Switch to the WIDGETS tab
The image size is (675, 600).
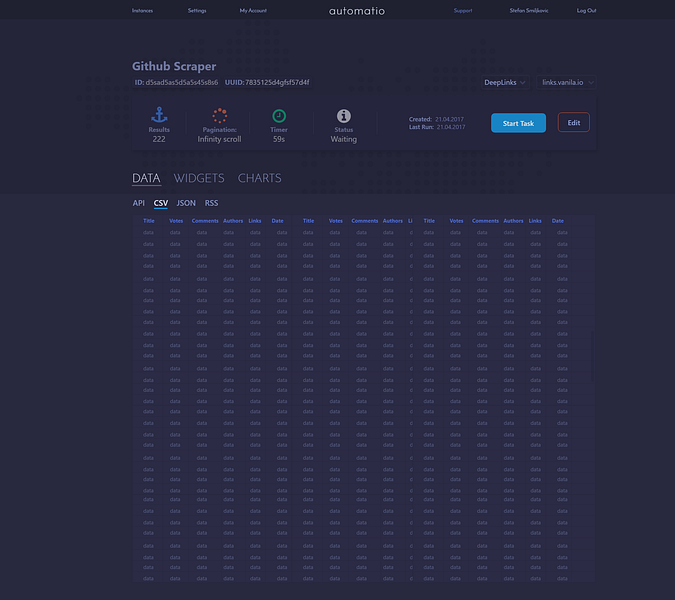(x=199, y=178)
